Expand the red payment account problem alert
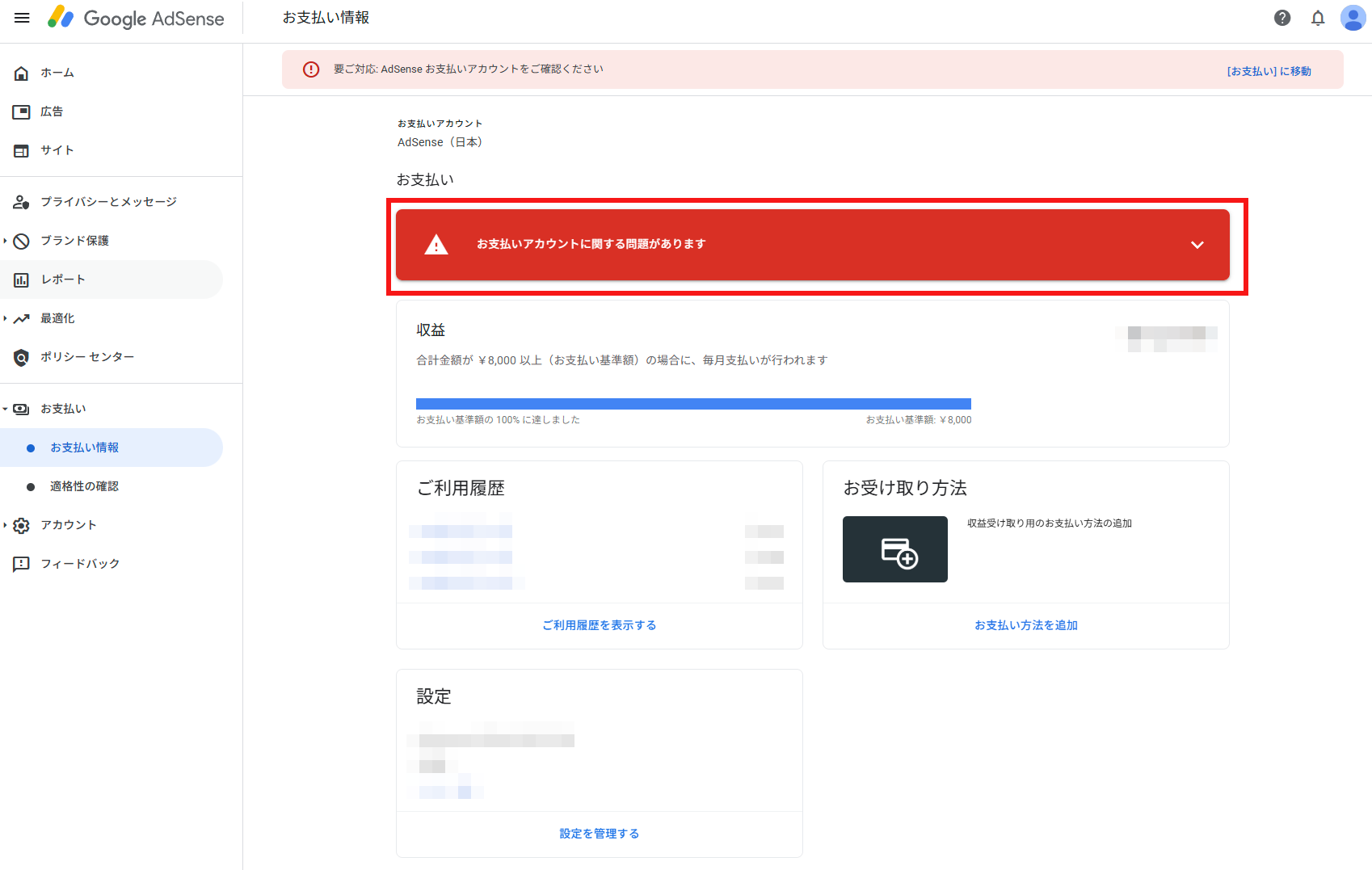1372x870 pixels. tap(1197, 245)
